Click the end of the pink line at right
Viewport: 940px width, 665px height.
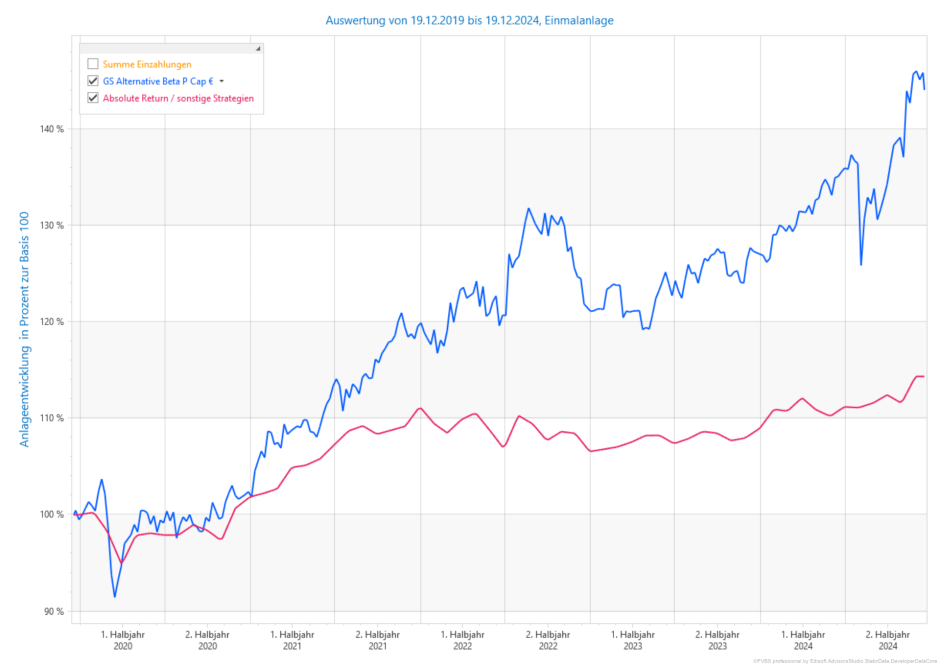(x=923, y=376)
